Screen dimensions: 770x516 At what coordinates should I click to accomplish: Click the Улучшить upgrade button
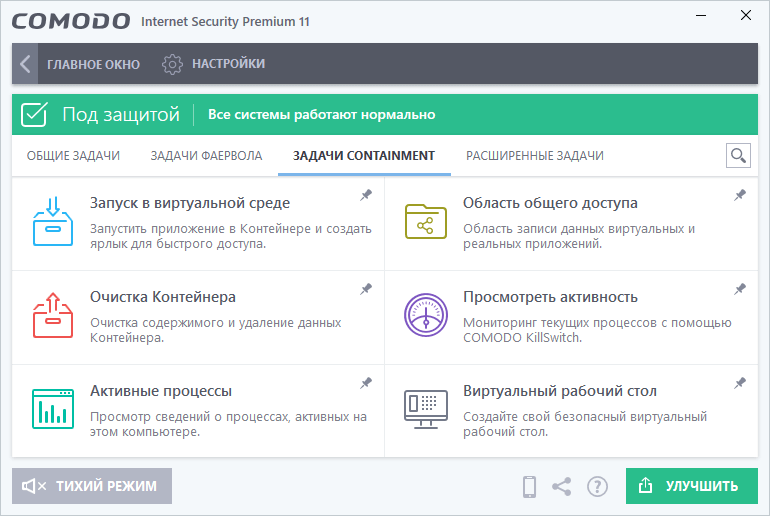tap(692, 486)
